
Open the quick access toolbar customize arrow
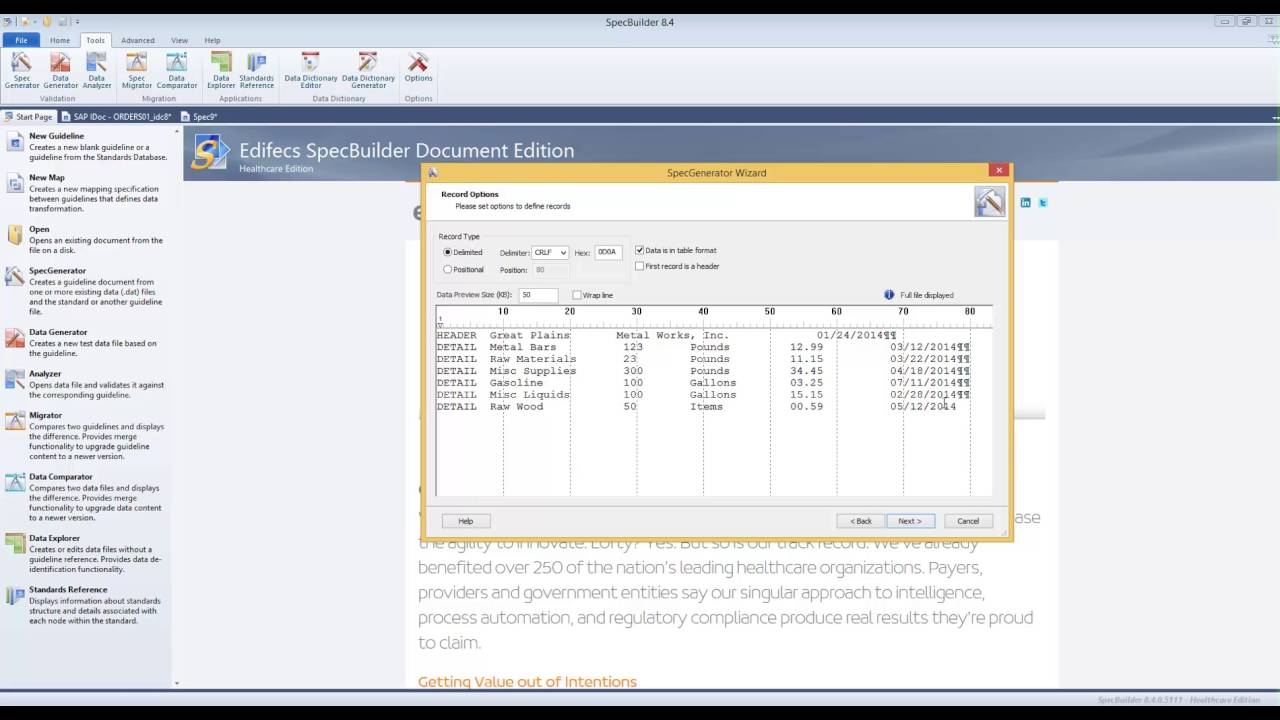78,21
